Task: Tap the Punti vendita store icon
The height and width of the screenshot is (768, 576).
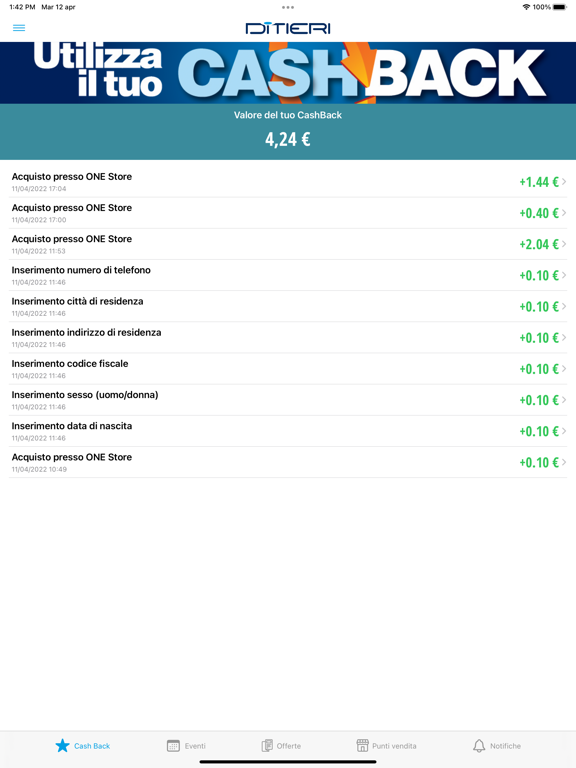Action: tap(362, 745)
